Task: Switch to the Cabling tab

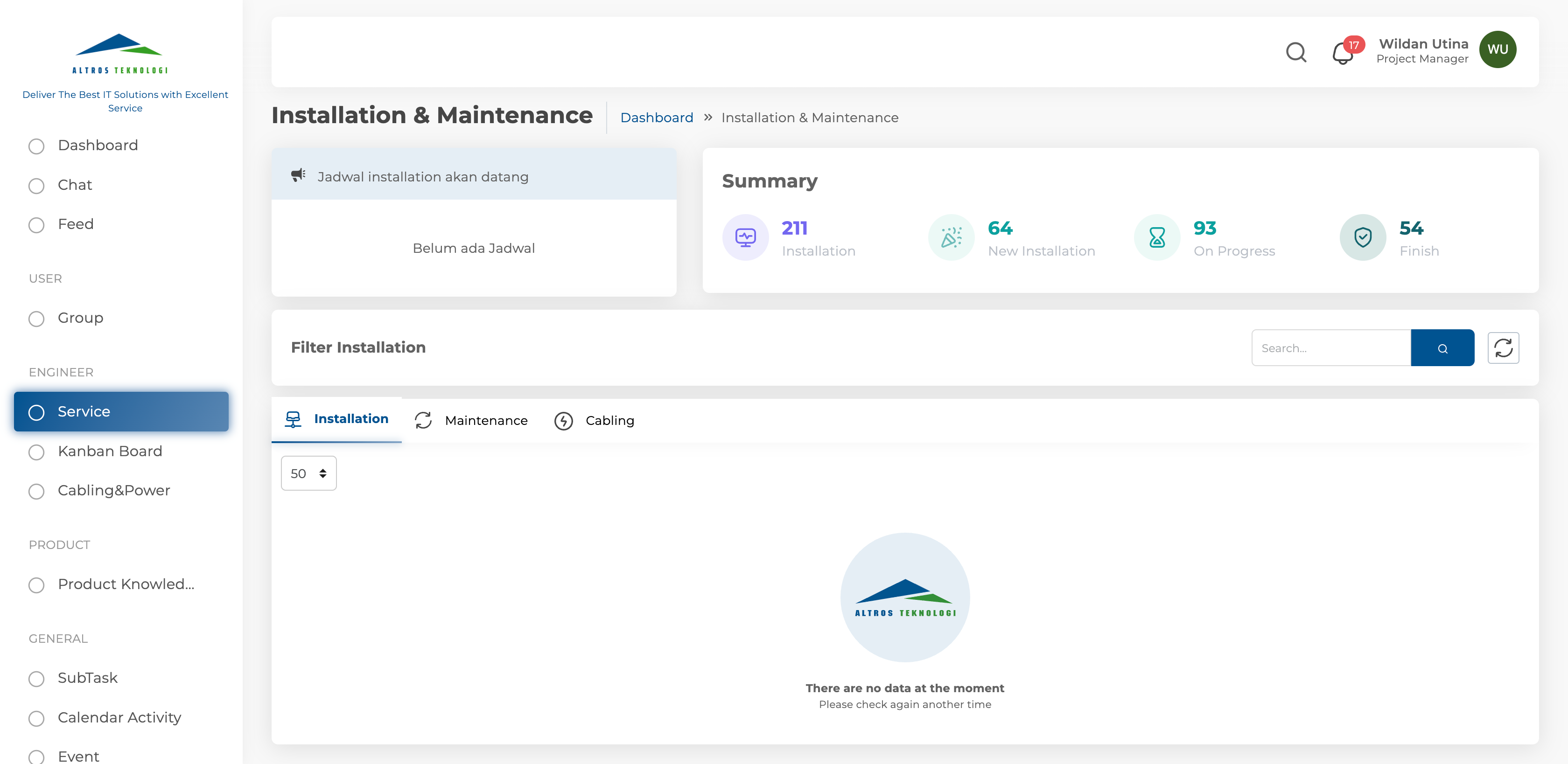Action: [x=594, y=420]
